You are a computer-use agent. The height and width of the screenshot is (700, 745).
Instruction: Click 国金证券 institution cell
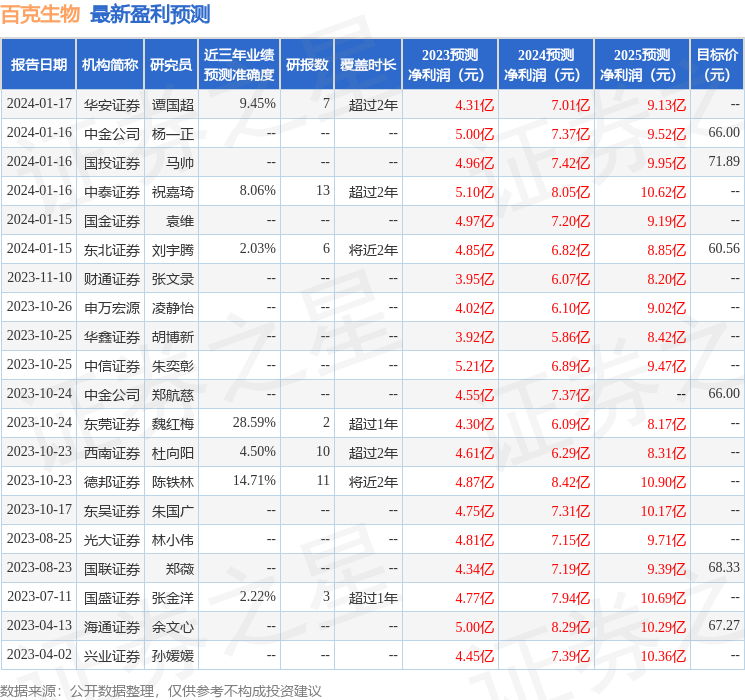(112, 221)
